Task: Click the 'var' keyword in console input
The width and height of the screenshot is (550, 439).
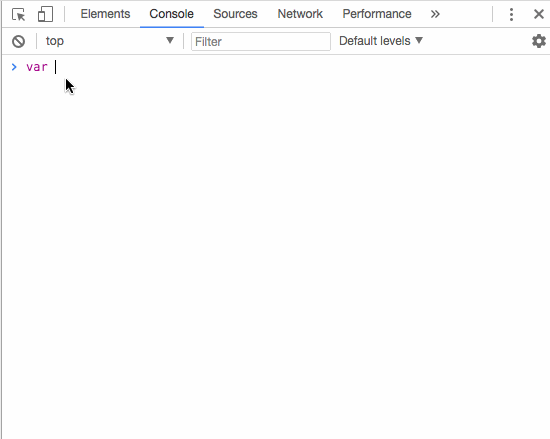Action: point(37,67)
